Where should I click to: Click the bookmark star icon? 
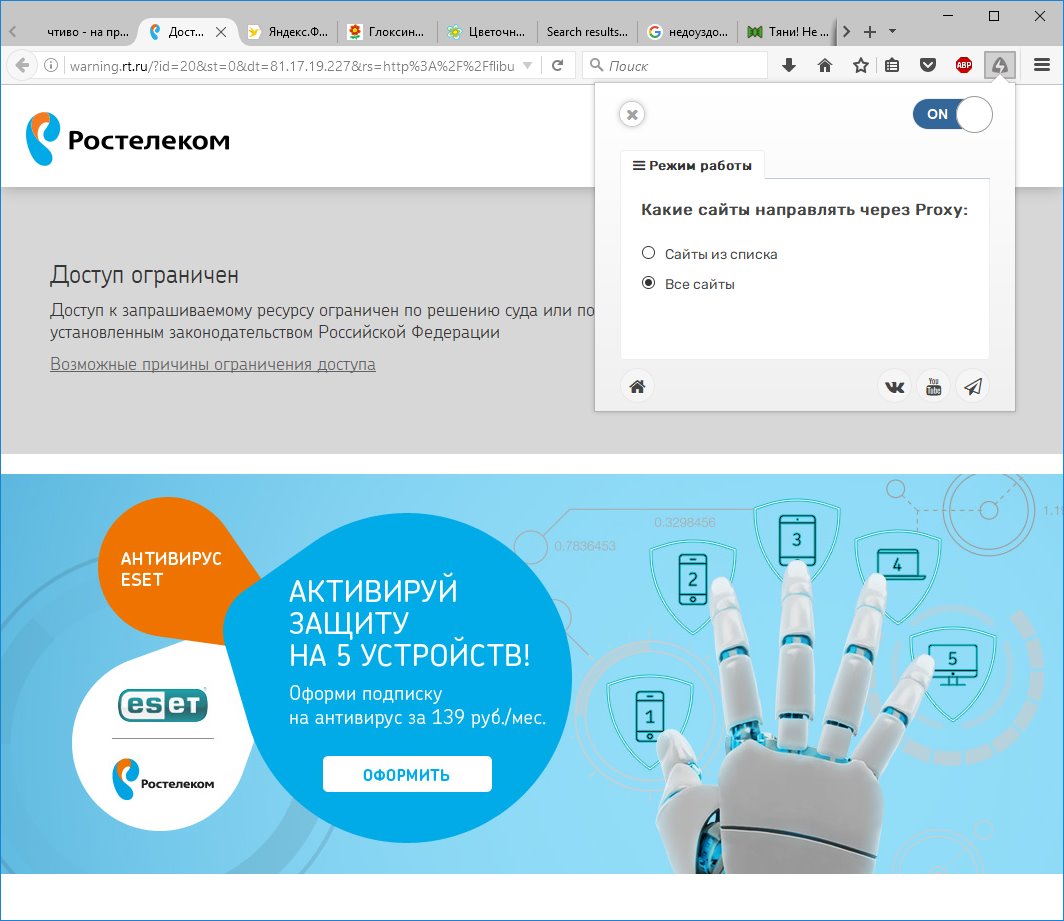click(860, 66)
